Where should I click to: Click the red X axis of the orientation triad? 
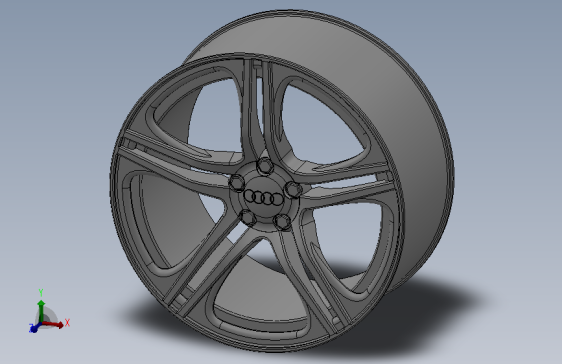coord(53,324)
